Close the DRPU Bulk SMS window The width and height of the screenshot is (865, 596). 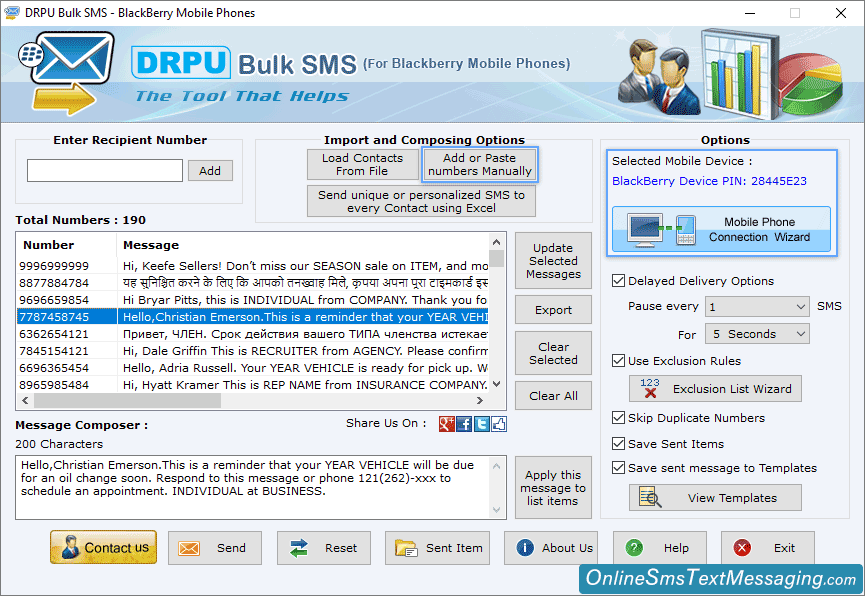(841, 13)
